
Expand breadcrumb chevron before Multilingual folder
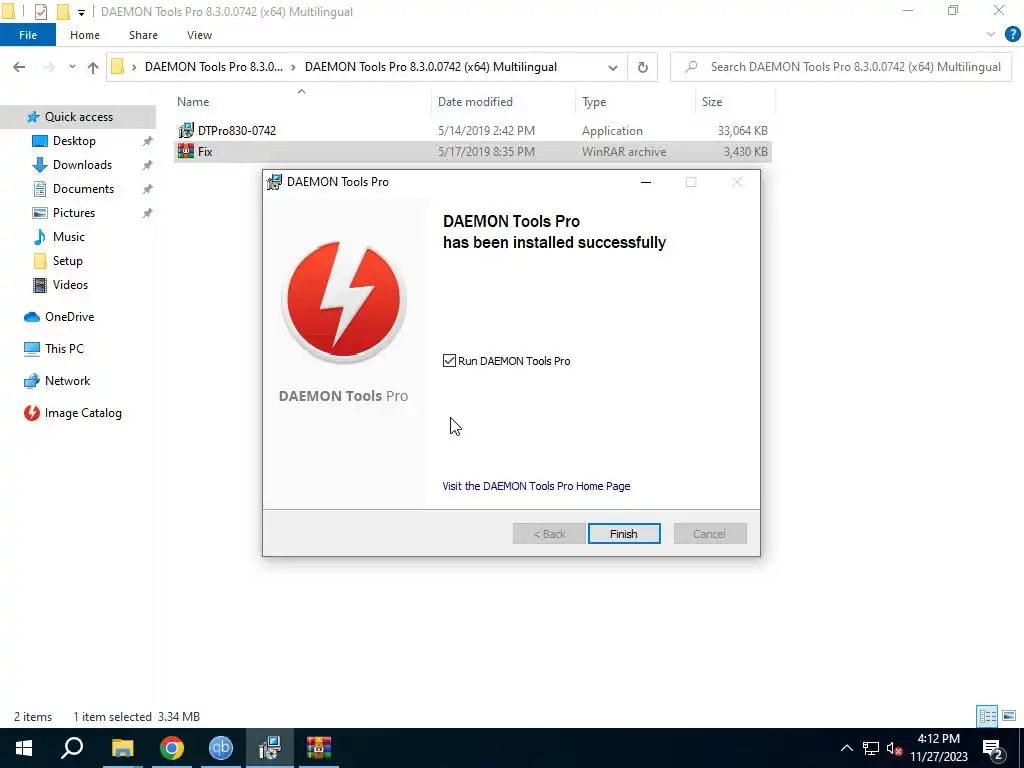pos(294,67)
